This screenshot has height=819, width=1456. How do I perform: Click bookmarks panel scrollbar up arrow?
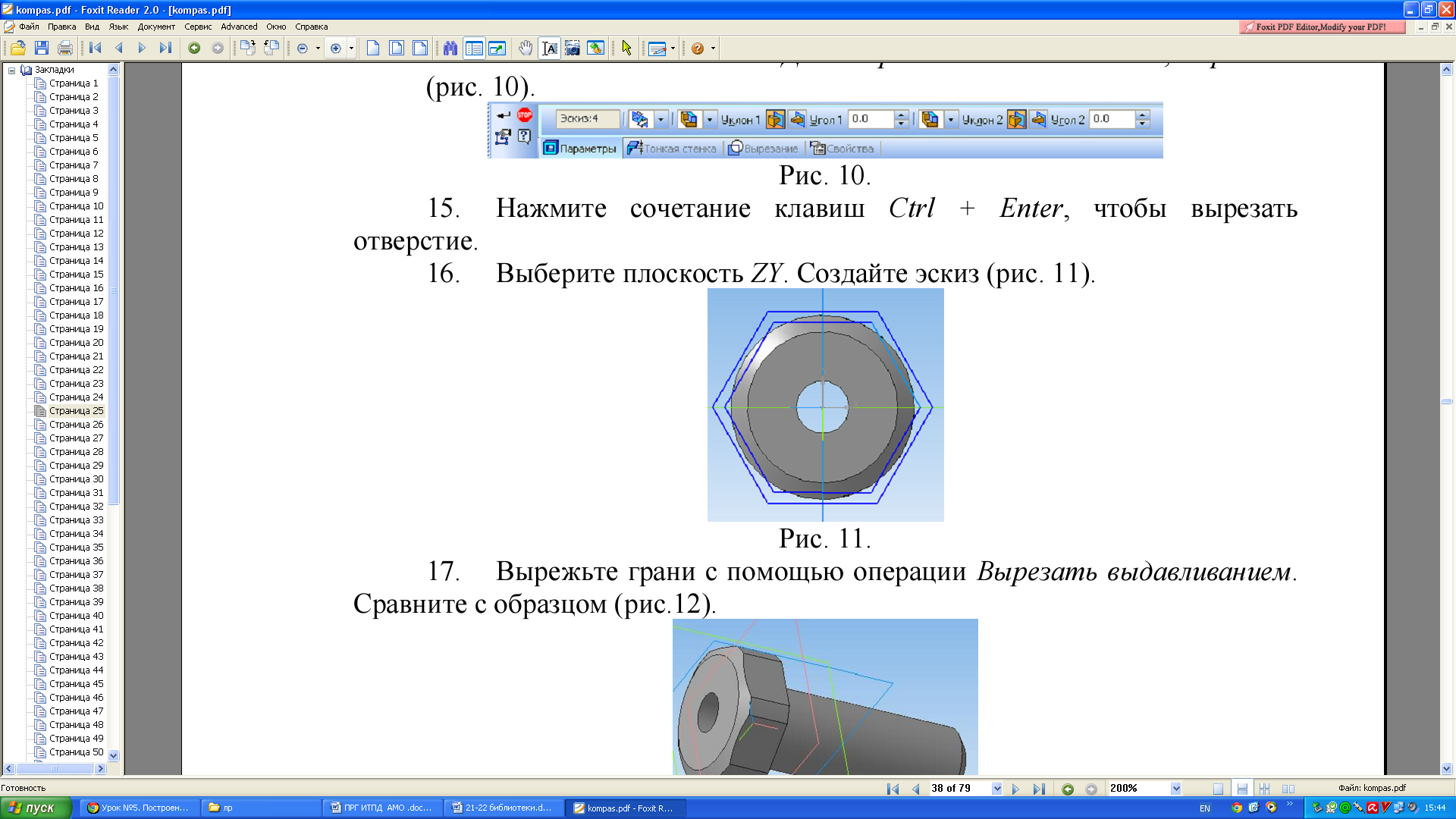(114, 70)
